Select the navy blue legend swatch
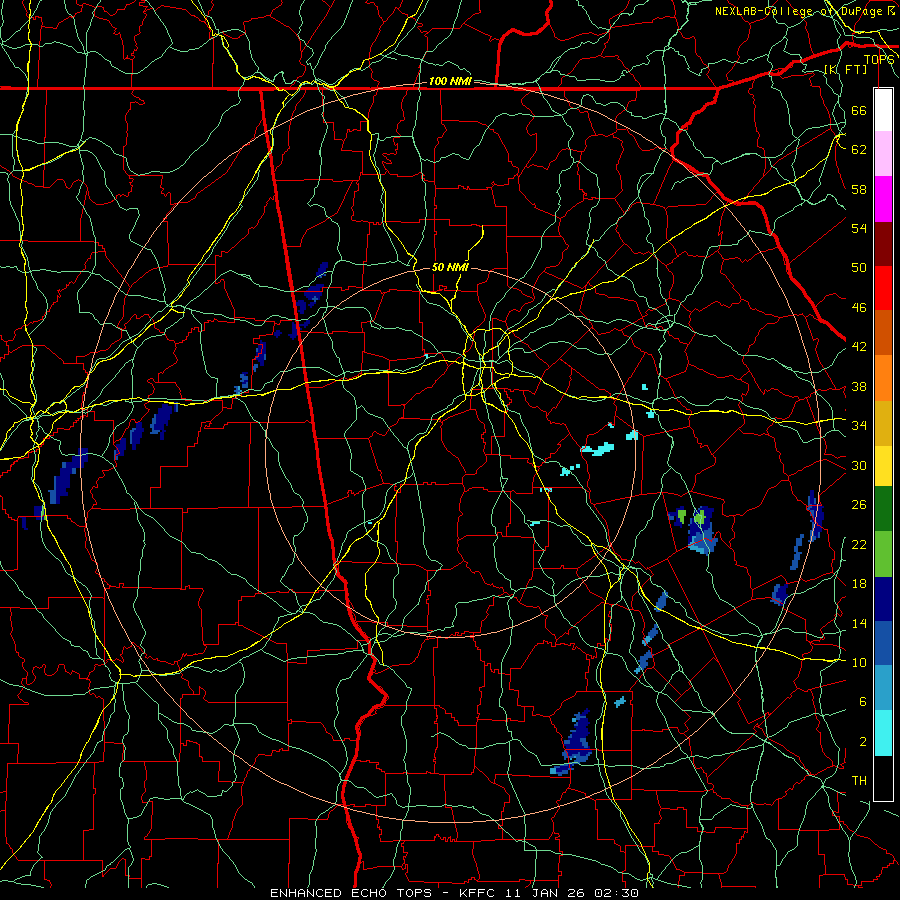The height and width of the screenshot is (900, 900). click(883, 599)
